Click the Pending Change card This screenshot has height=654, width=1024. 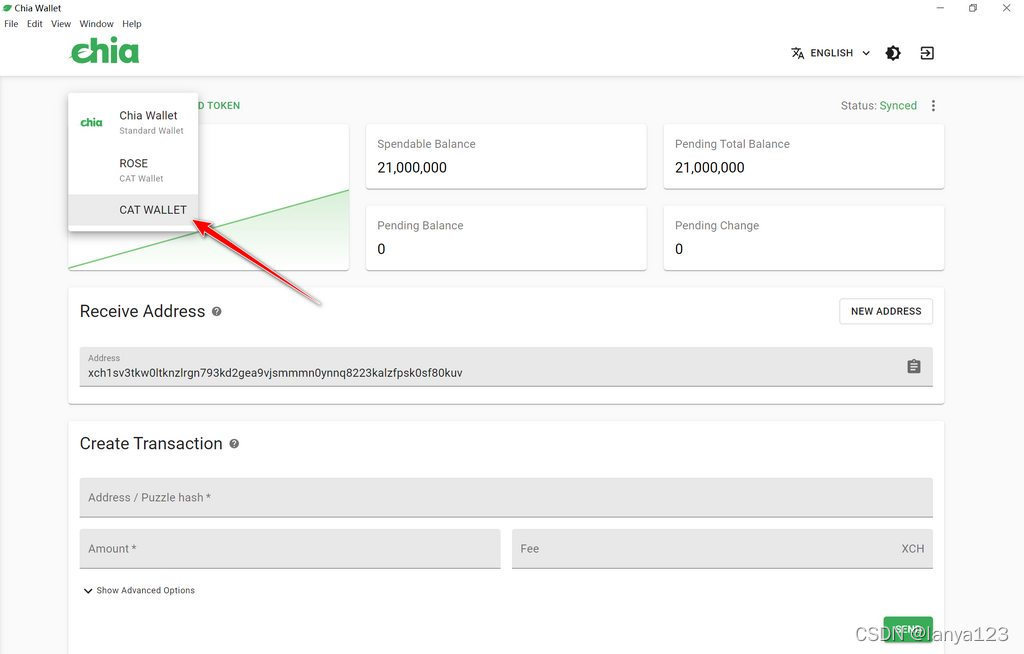[x=803, y=238]
